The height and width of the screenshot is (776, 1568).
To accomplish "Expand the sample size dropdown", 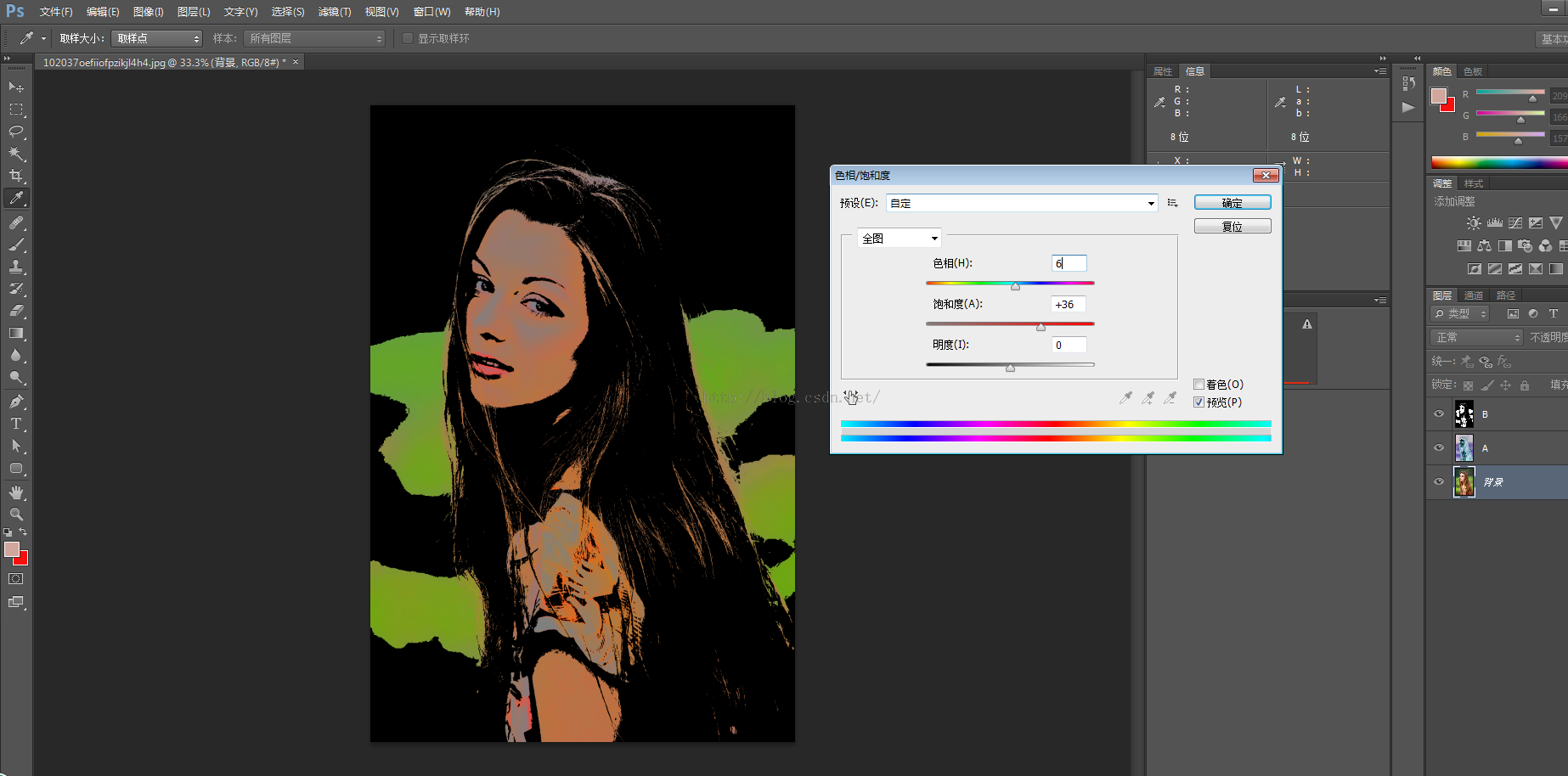I will click(157, 39).
